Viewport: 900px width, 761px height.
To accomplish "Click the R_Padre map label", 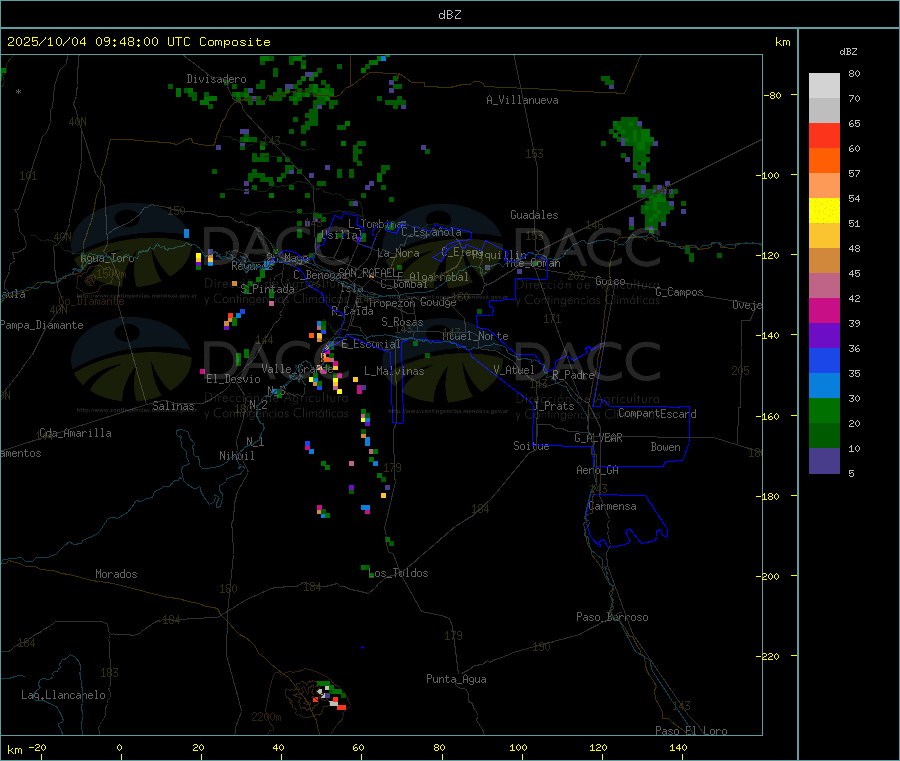I will click(x=573, y=375).
